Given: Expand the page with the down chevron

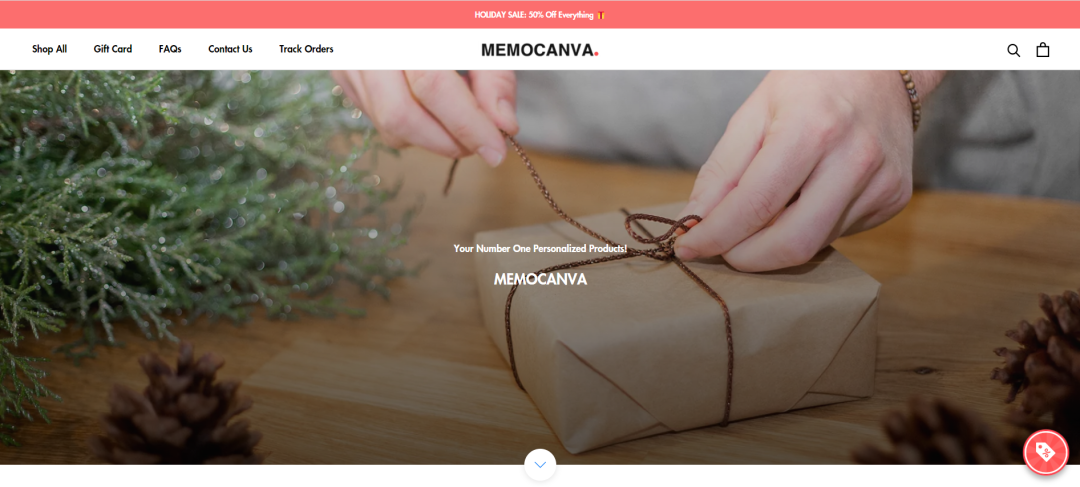Looking at the screenshot, I should click(540, 465).
